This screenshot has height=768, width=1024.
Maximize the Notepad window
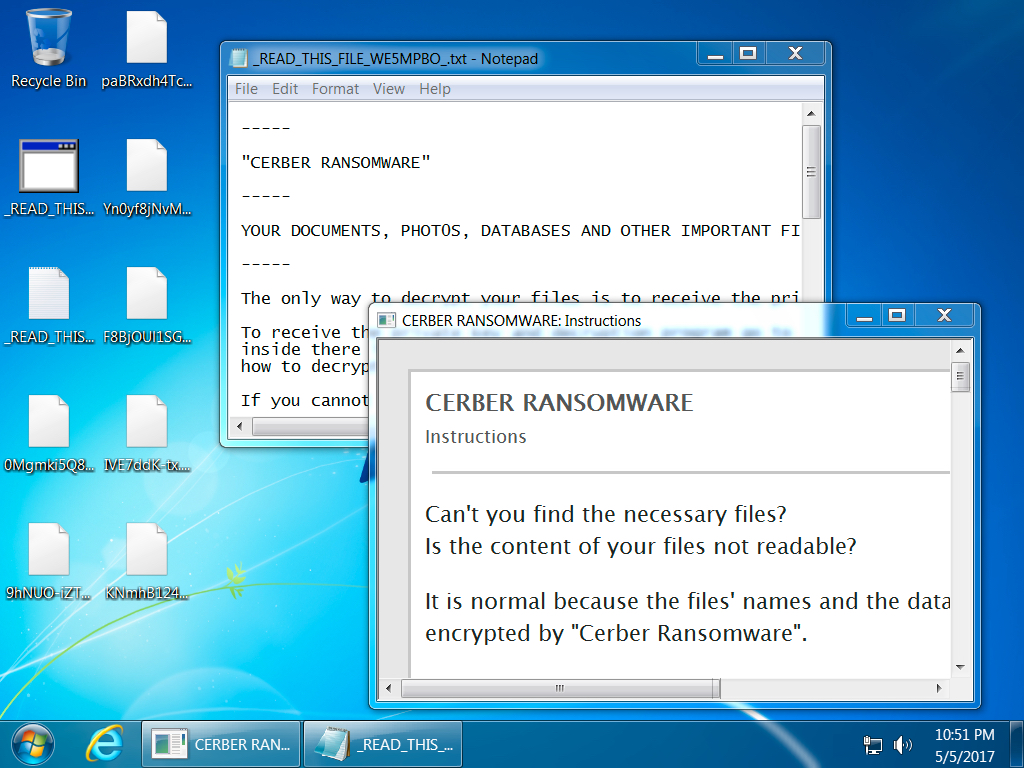coord(748,54)
